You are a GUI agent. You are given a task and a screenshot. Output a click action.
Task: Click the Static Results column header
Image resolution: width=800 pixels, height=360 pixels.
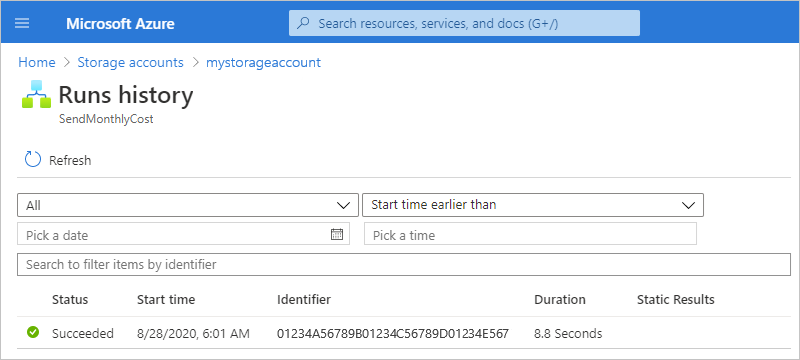tap(676, 299)
